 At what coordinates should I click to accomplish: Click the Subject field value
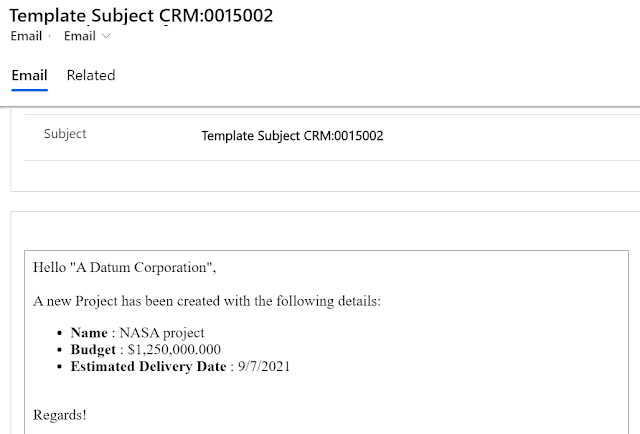[292, 136]
